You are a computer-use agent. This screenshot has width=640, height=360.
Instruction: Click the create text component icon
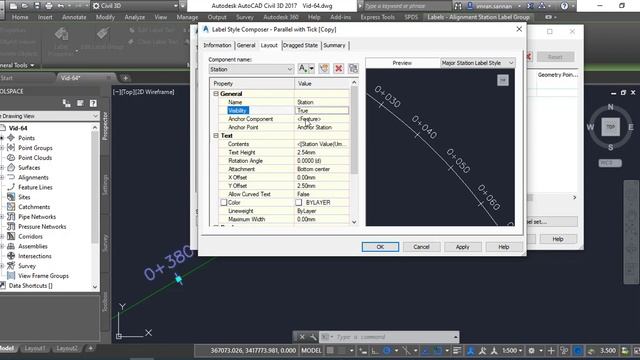pos(302,69)
